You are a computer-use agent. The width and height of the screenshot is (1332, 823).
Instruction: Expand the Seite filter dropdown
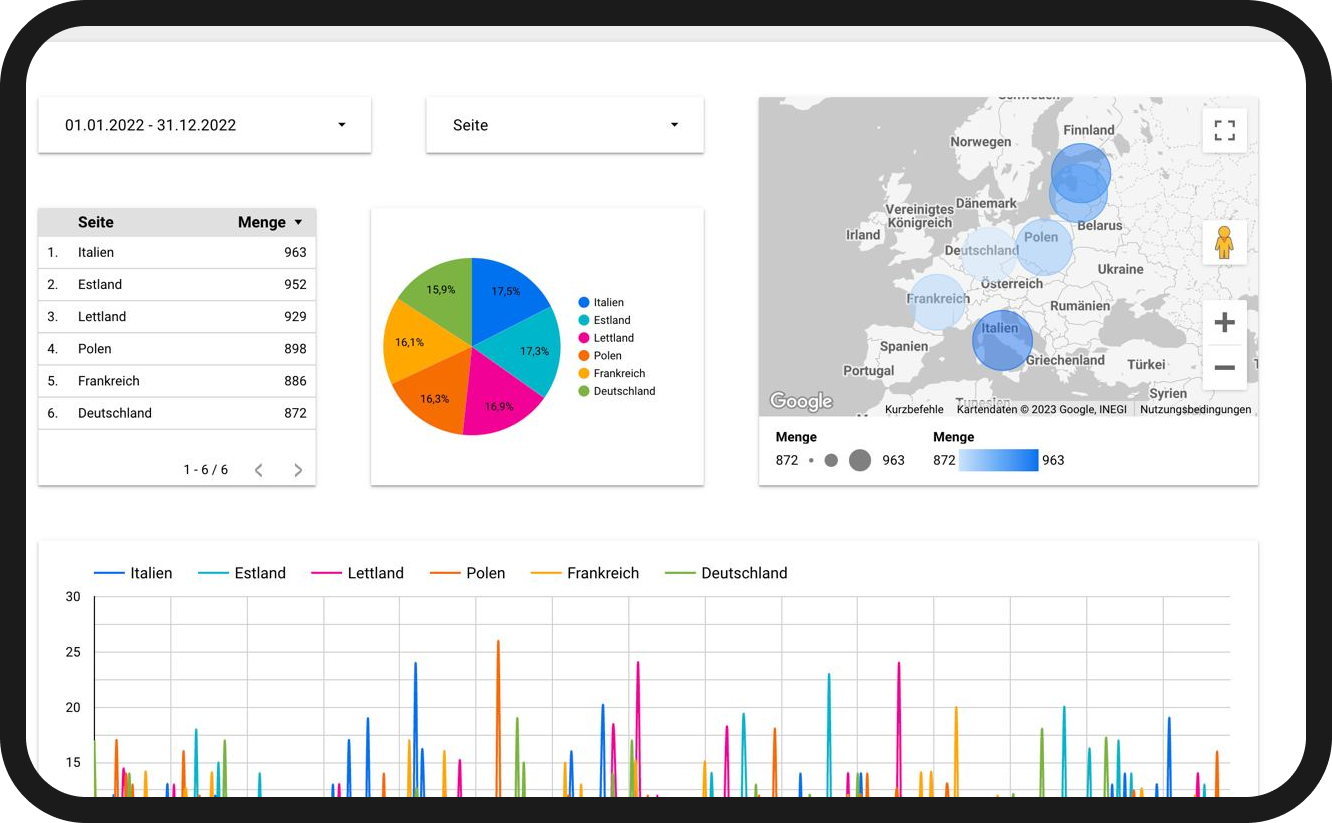pyautogui.click(x=565, y=125)
